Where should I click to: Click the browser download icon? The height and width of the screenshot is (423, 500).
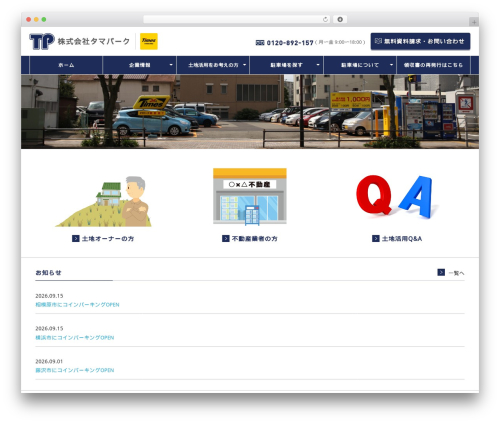pos(340,19)
